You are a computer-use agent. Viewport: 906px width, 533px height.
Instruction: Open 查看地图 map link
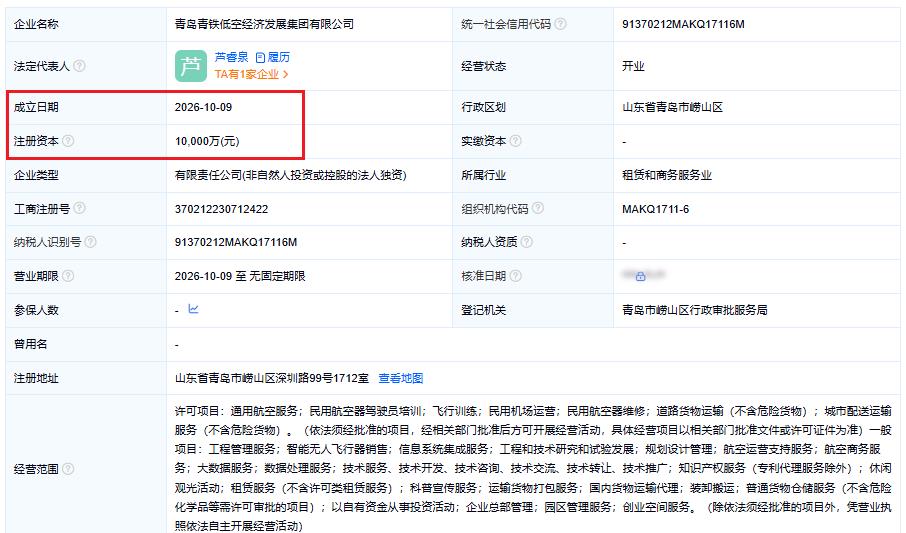tap(400, 378)
